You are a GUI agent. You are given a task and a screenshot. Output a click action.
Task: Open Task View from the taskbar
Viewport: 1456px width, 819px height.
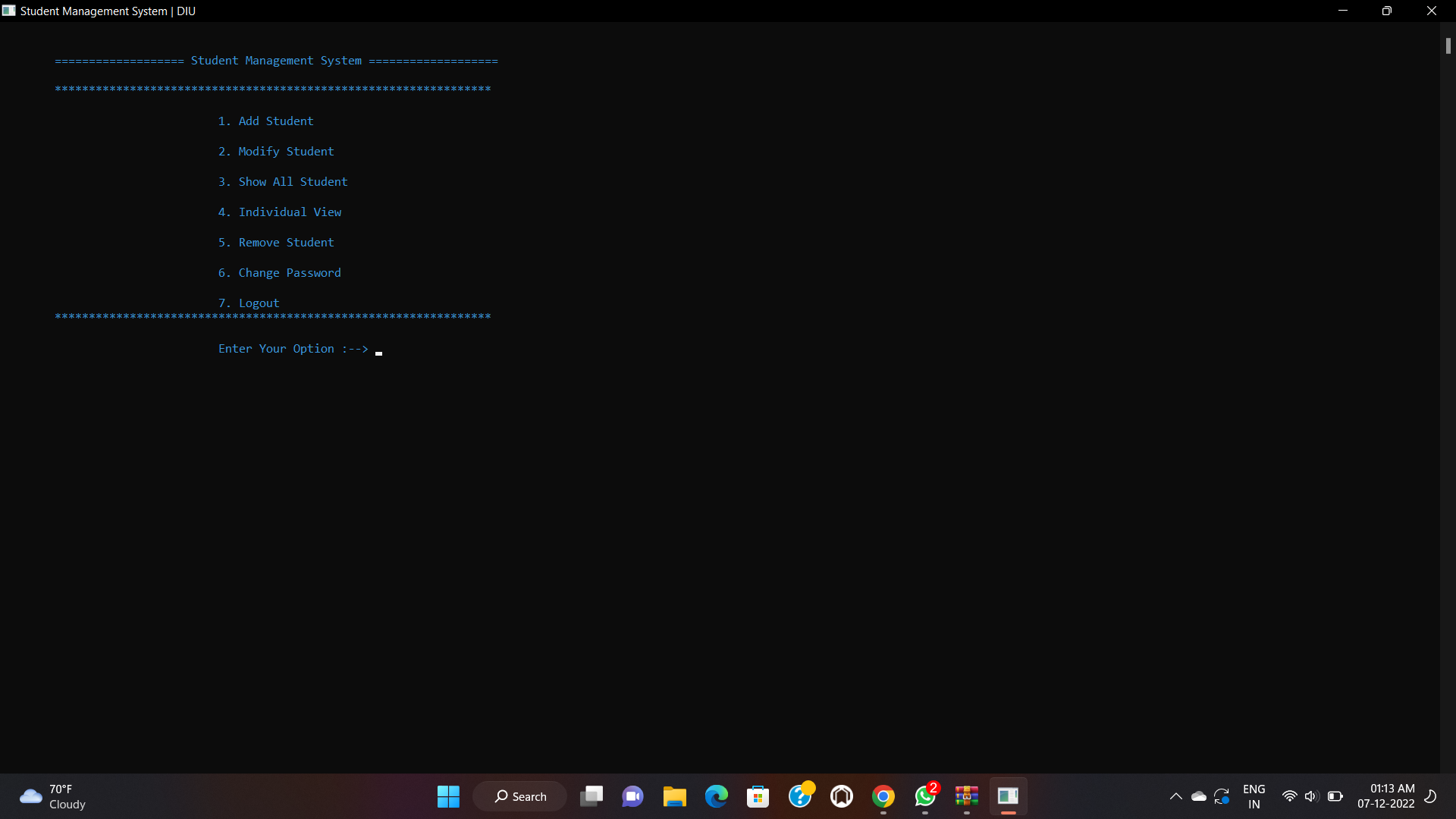coord(591,796)
